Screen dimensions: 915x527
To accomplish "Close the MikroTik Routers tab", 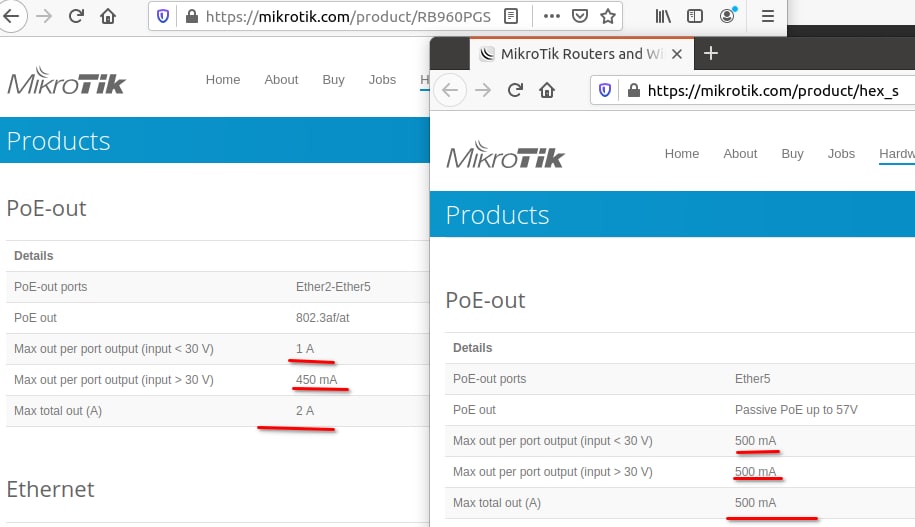I will click(677, 54).
